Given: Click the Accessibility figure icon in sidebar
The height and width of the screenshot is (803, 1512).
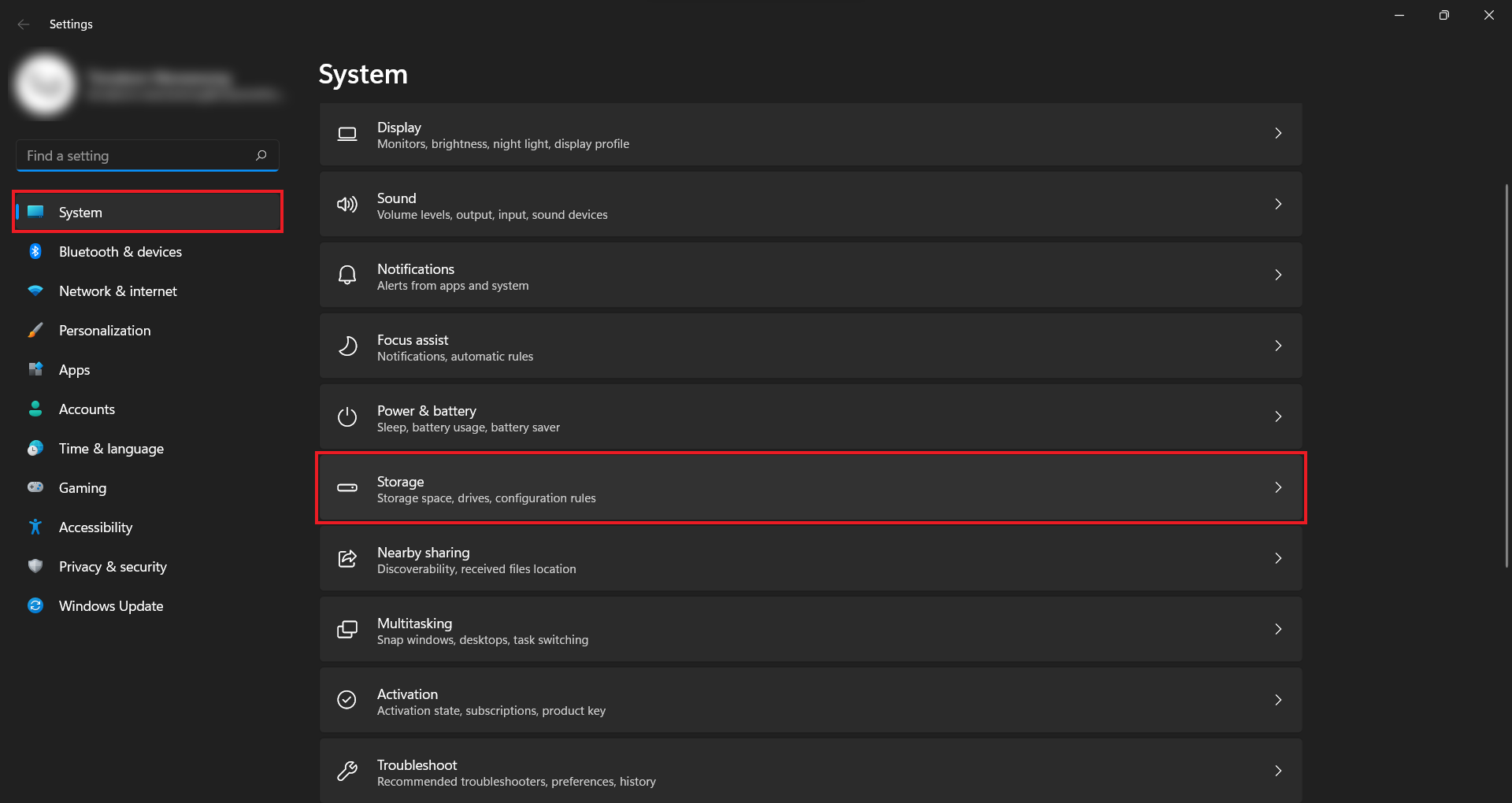Looking at the screenshot, I should click(35, 527).
